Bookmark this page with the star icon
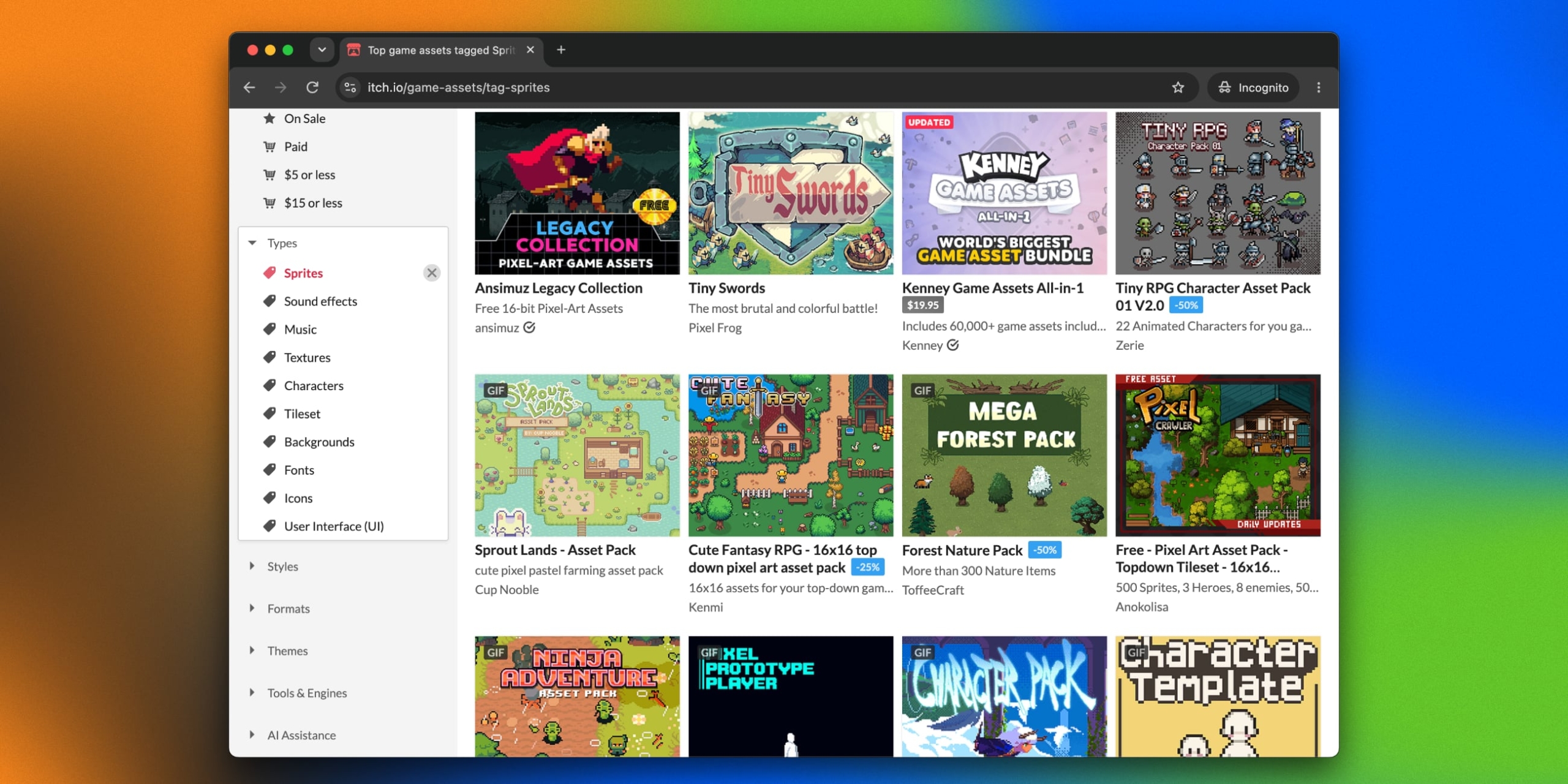This screenshot has height=784, width=1568. (1178, 88)
